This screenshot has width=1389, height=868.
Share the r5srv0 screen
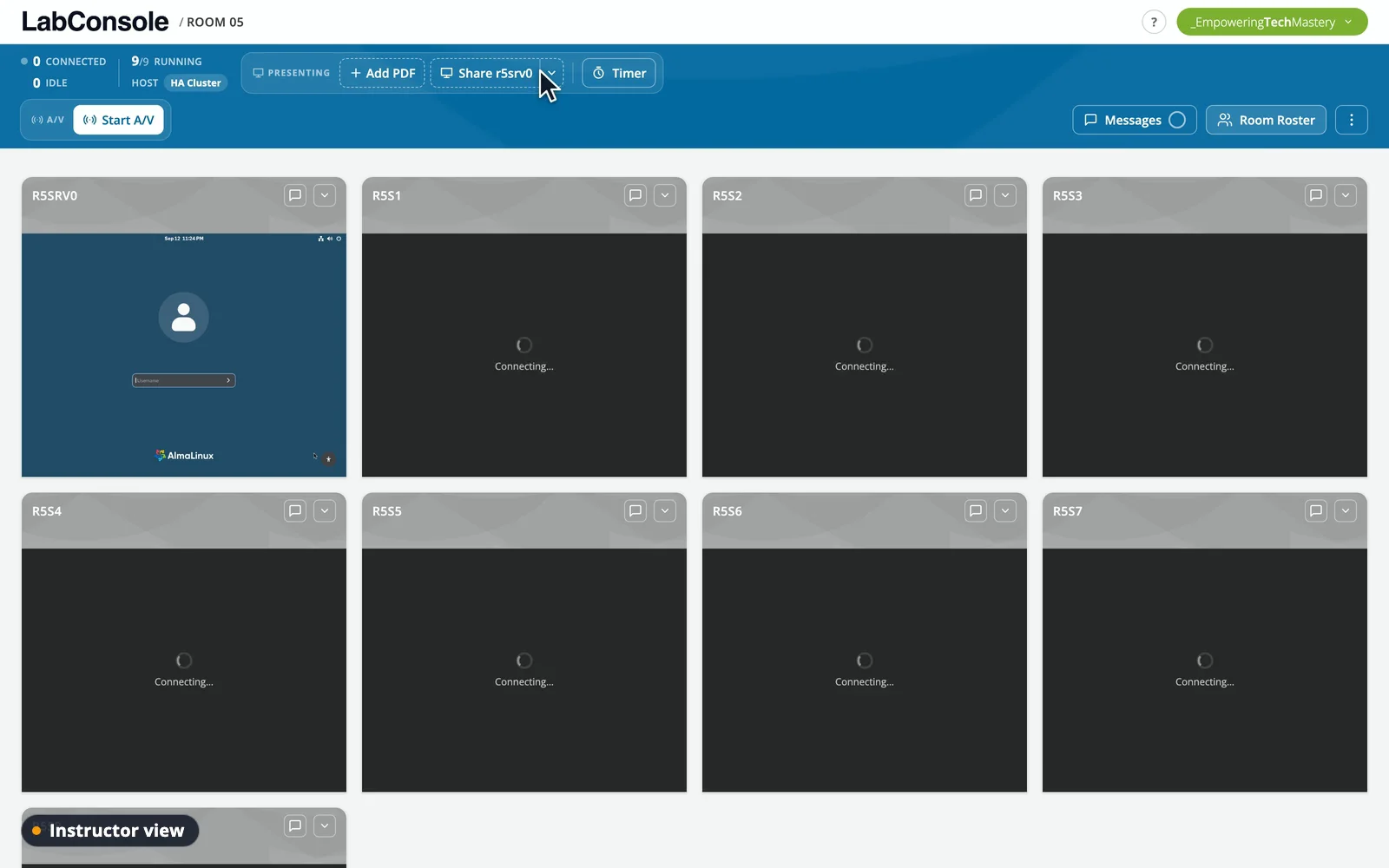tap(486, 73)
